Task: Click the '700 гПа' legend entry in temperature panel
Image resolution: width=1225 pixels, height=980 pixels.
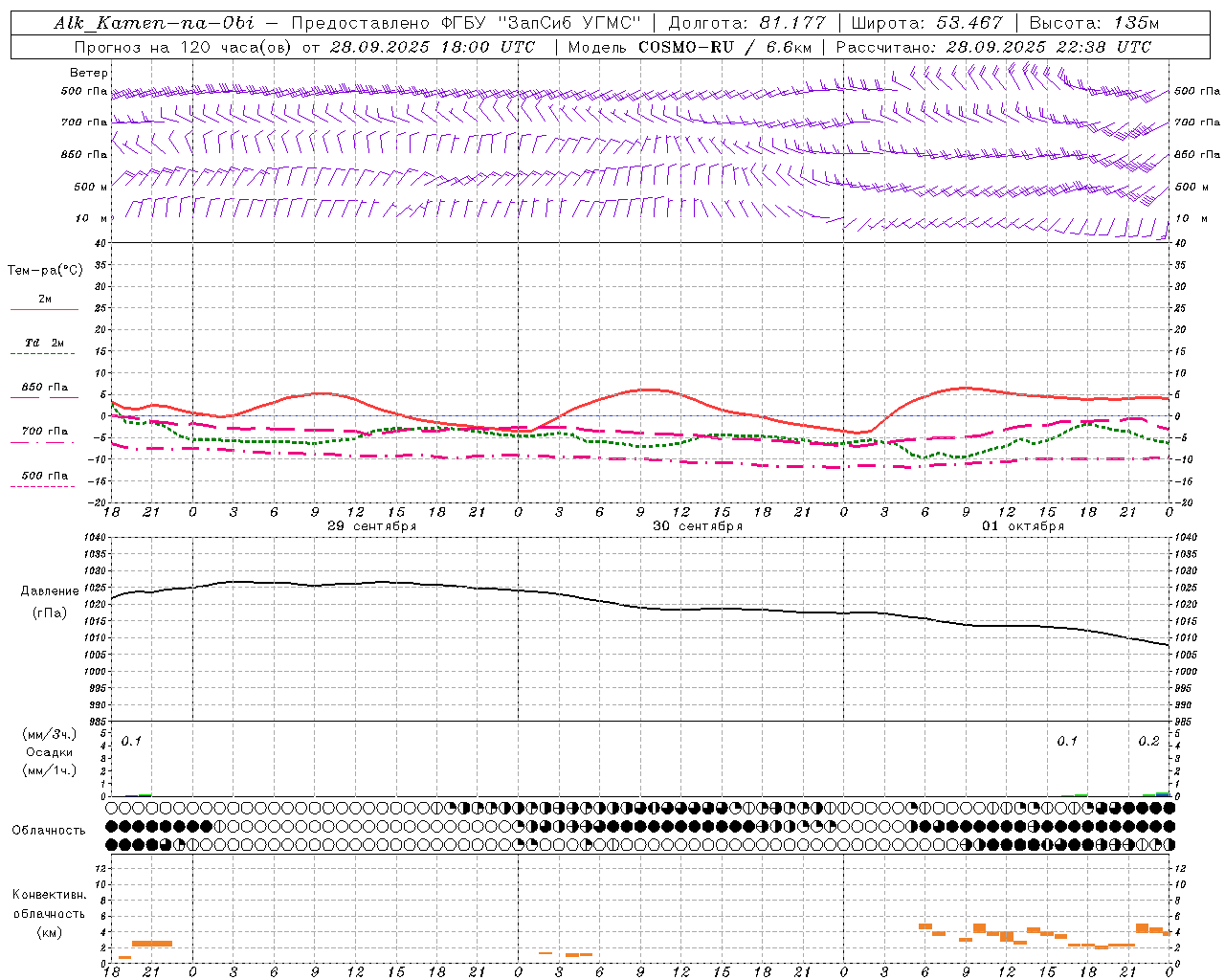Action: tap(45, 431)
